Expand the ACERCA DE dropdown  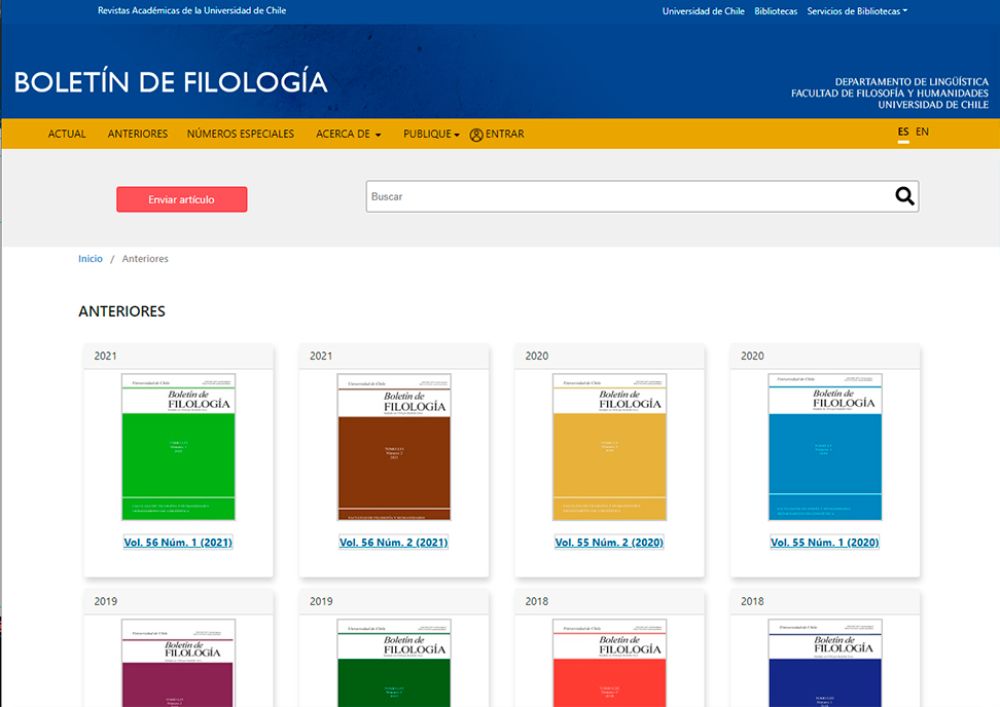pos(346,133)
